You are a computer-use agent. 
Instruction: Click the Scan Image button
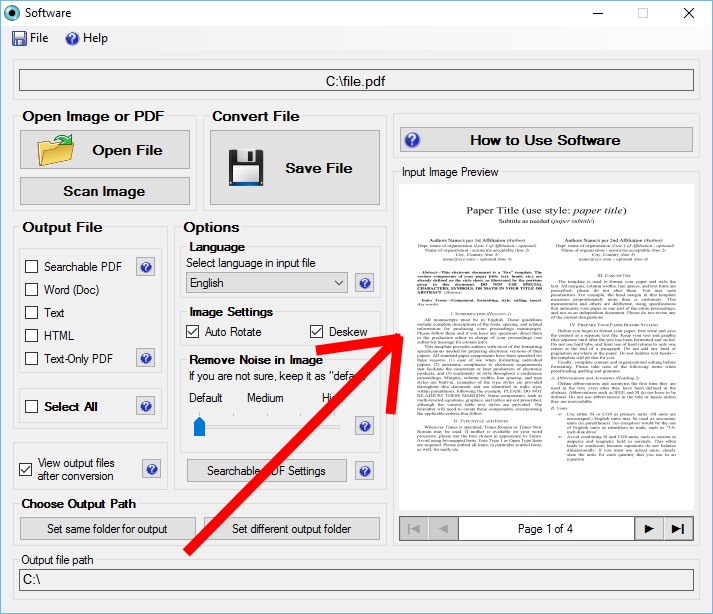(x=105, y=191)
